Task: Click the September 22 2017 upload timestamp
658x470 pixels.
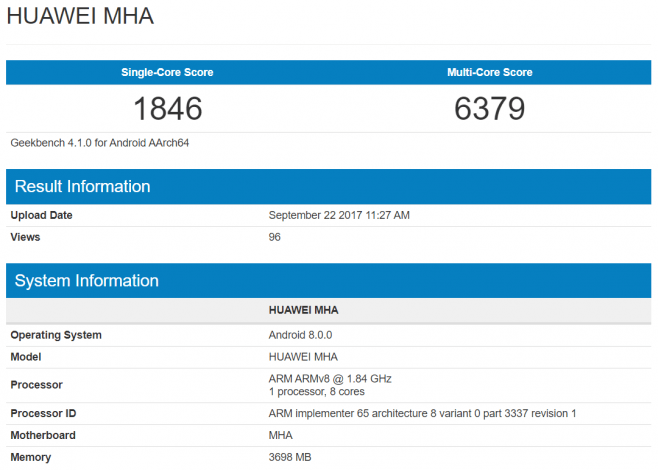Action: pos(339,215)
